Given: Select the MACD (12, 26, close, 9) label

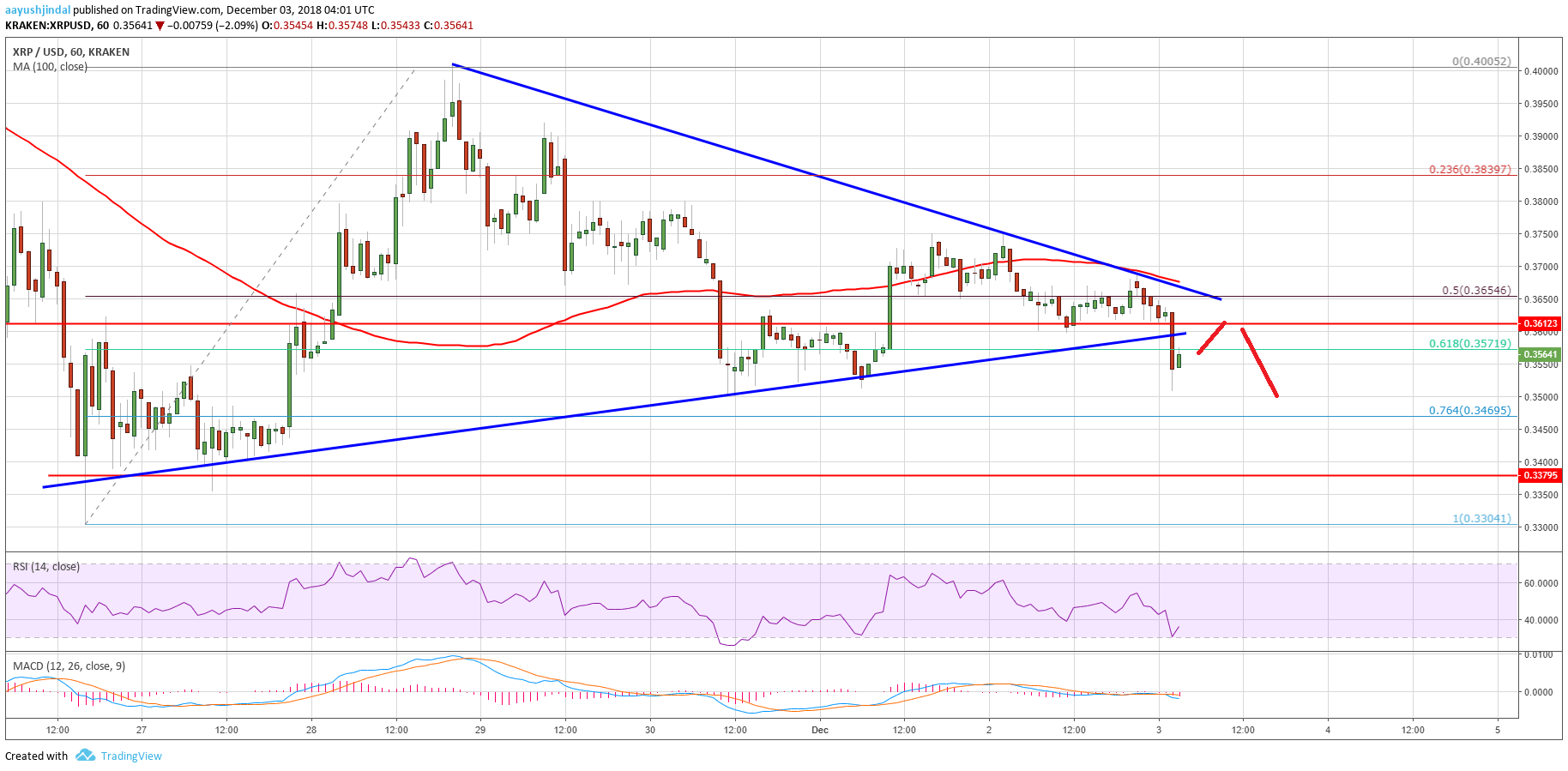Looking at the screenshot, I should pos(69,666).
